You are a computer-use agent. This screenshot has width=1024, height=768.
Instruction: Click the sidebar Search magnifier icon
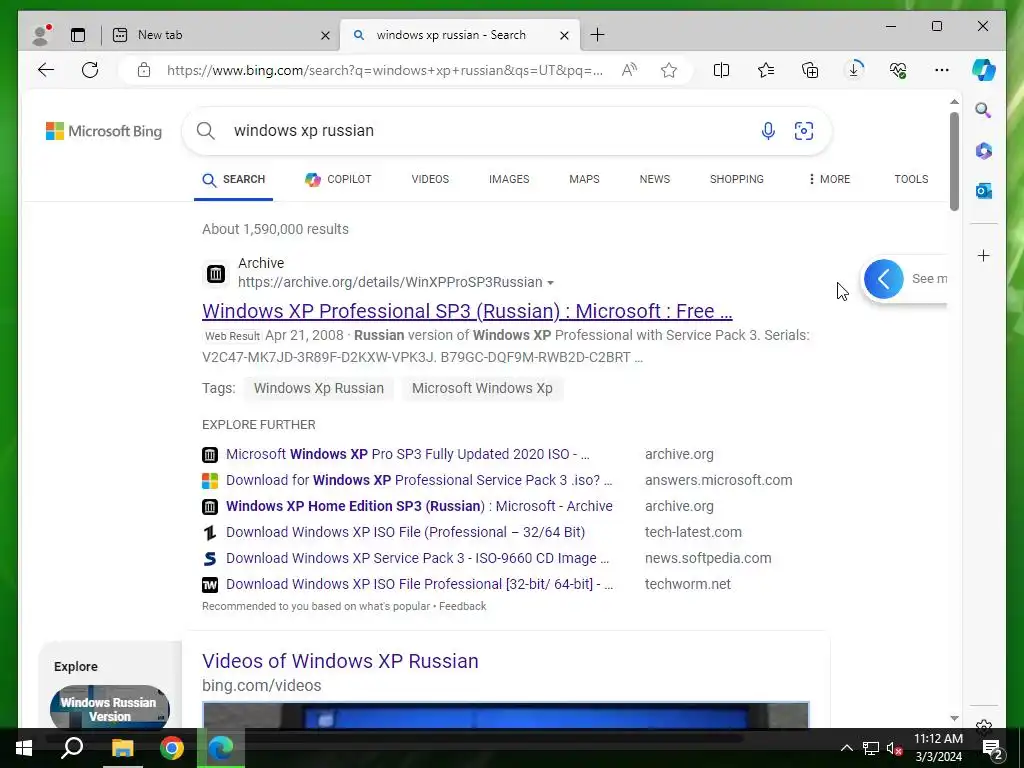click(984, 110)
